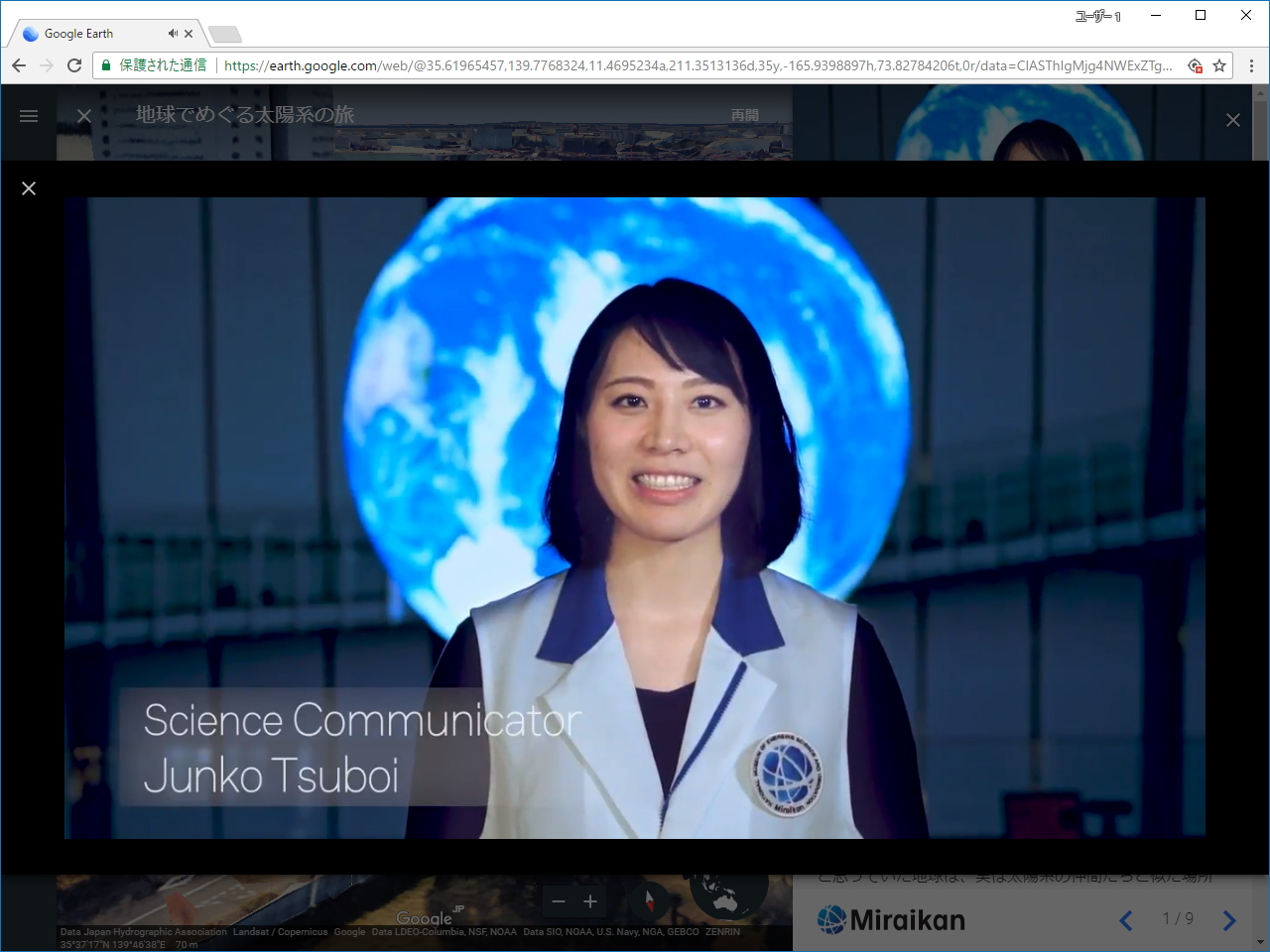
Task: Minimize the Chrome window
Action: 1156,15
